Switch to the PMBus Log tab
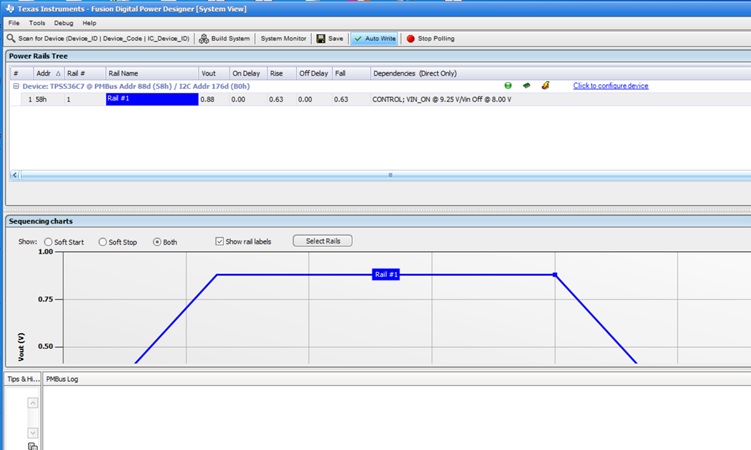This screenshot has height=450, width=751. 62,379
